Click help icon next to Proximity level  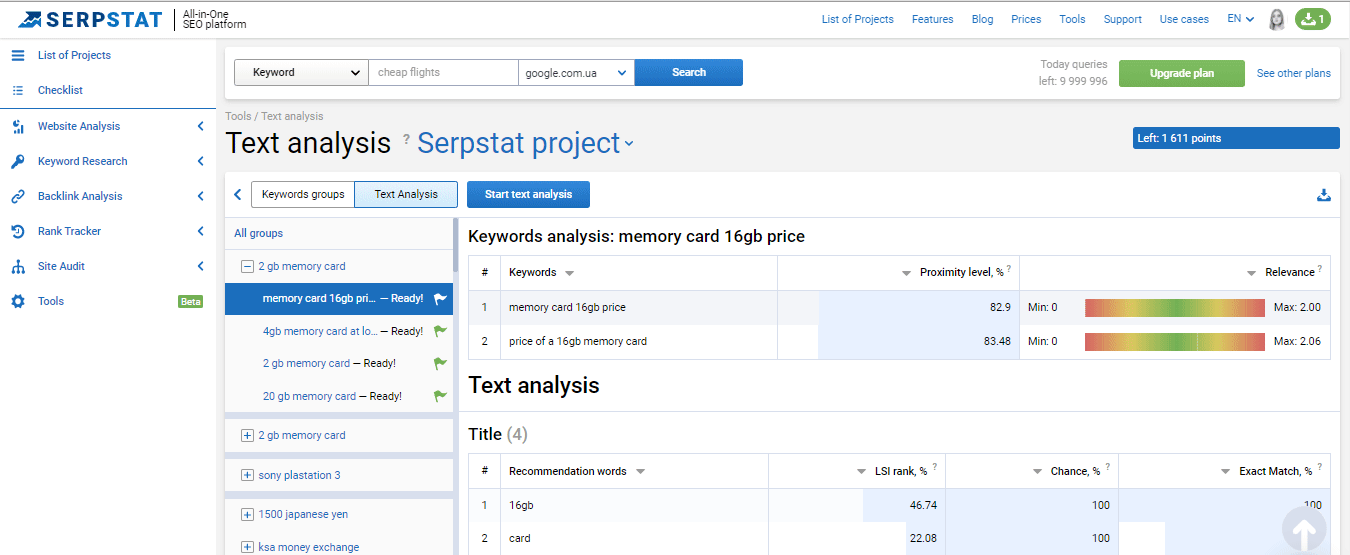pos(1009,269)
